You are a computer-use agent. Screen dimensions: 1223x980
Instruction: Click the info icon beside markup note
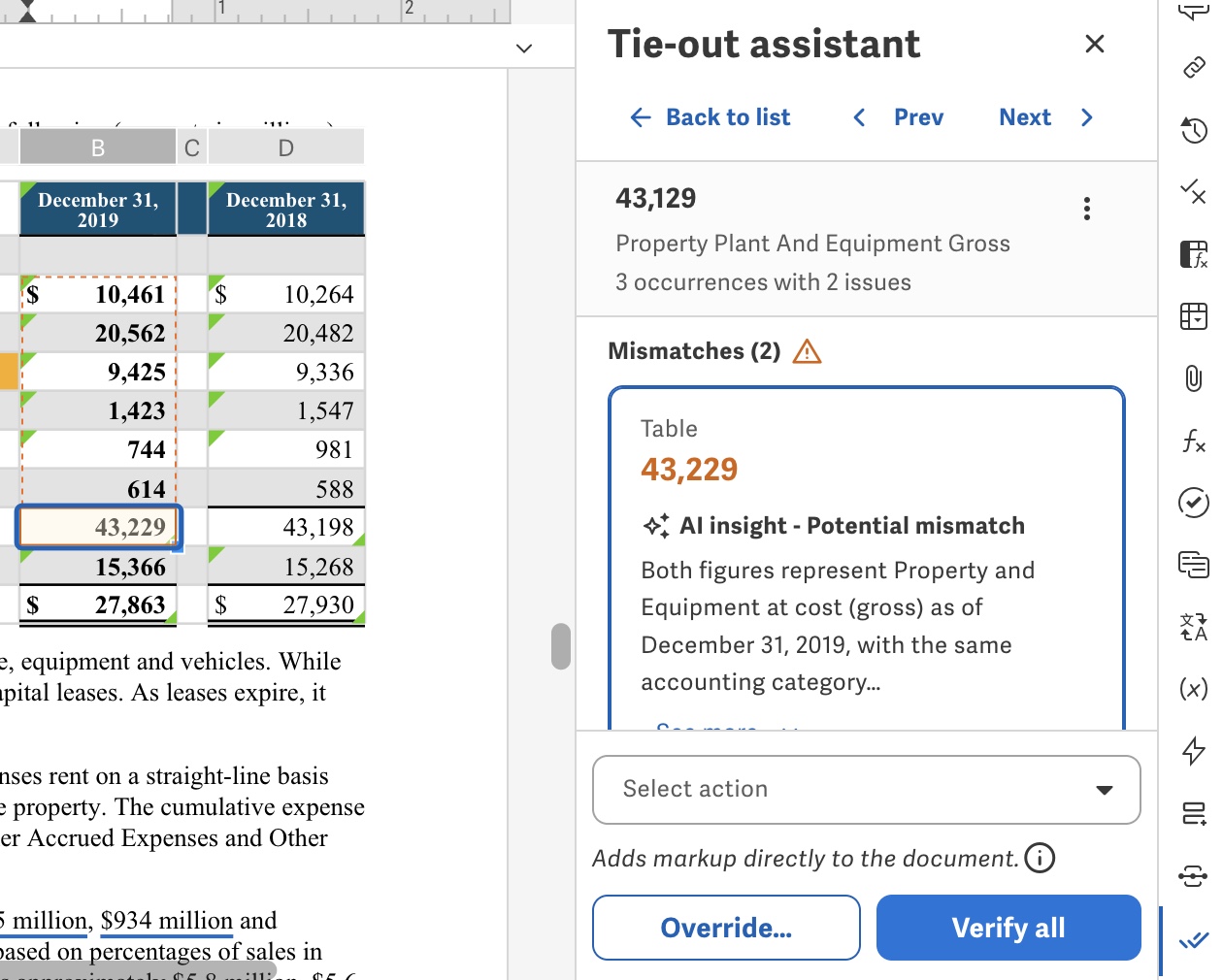pos(1040,858)
